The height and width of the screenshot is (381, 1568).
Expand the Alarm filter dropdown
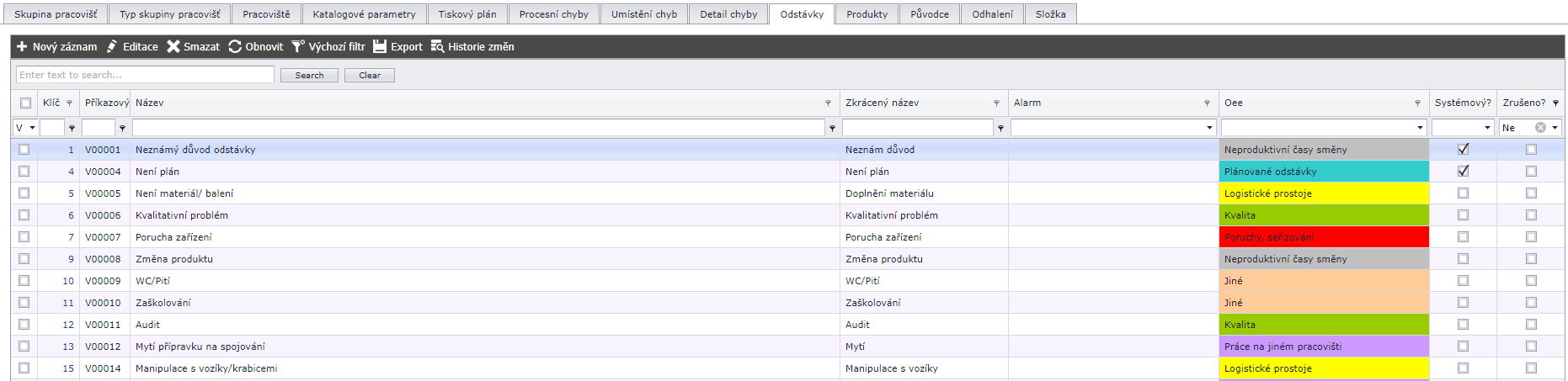(1209, 128)
